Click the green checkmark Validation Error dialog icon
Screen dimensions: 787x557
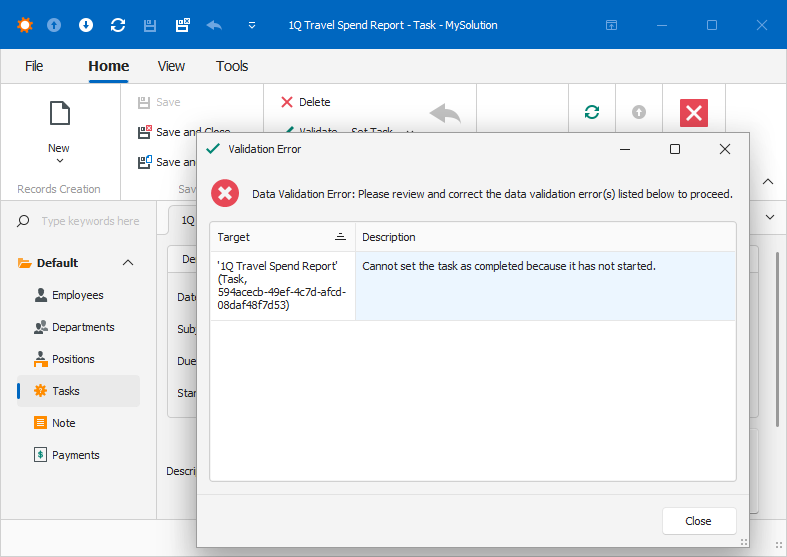213,149
